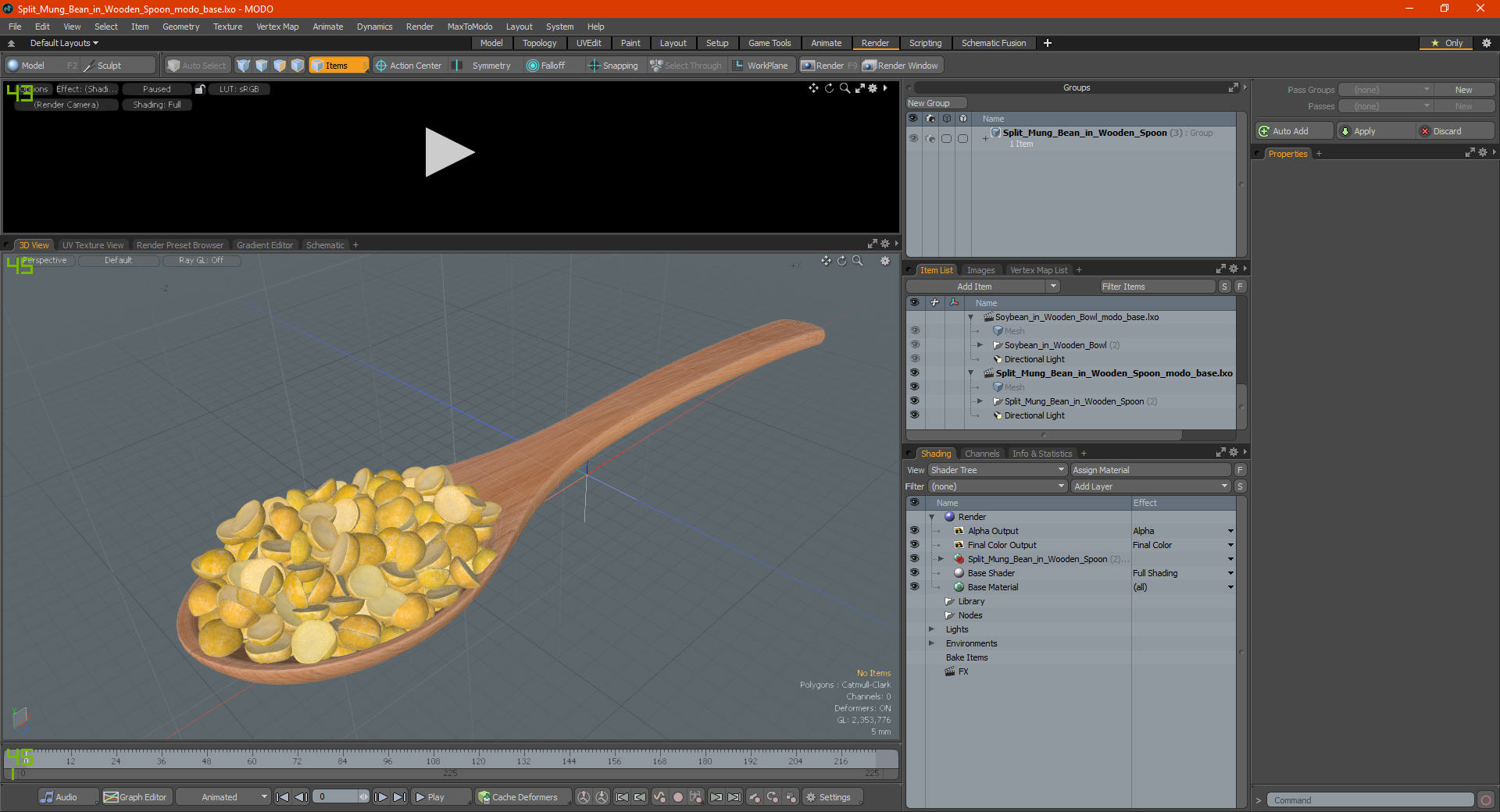Click the zoom magnifier in render preview

tap(845, 88)
